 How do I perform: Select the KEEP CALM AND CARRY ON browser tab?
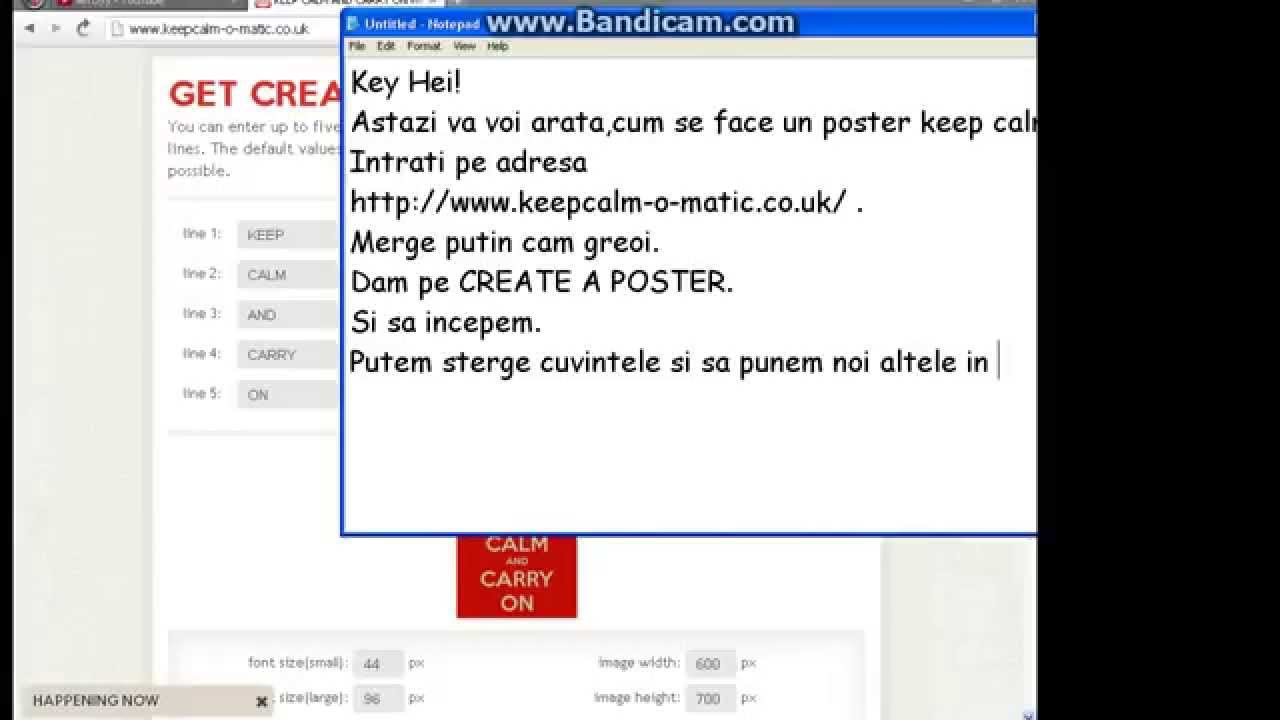click(x=346, y=3)
